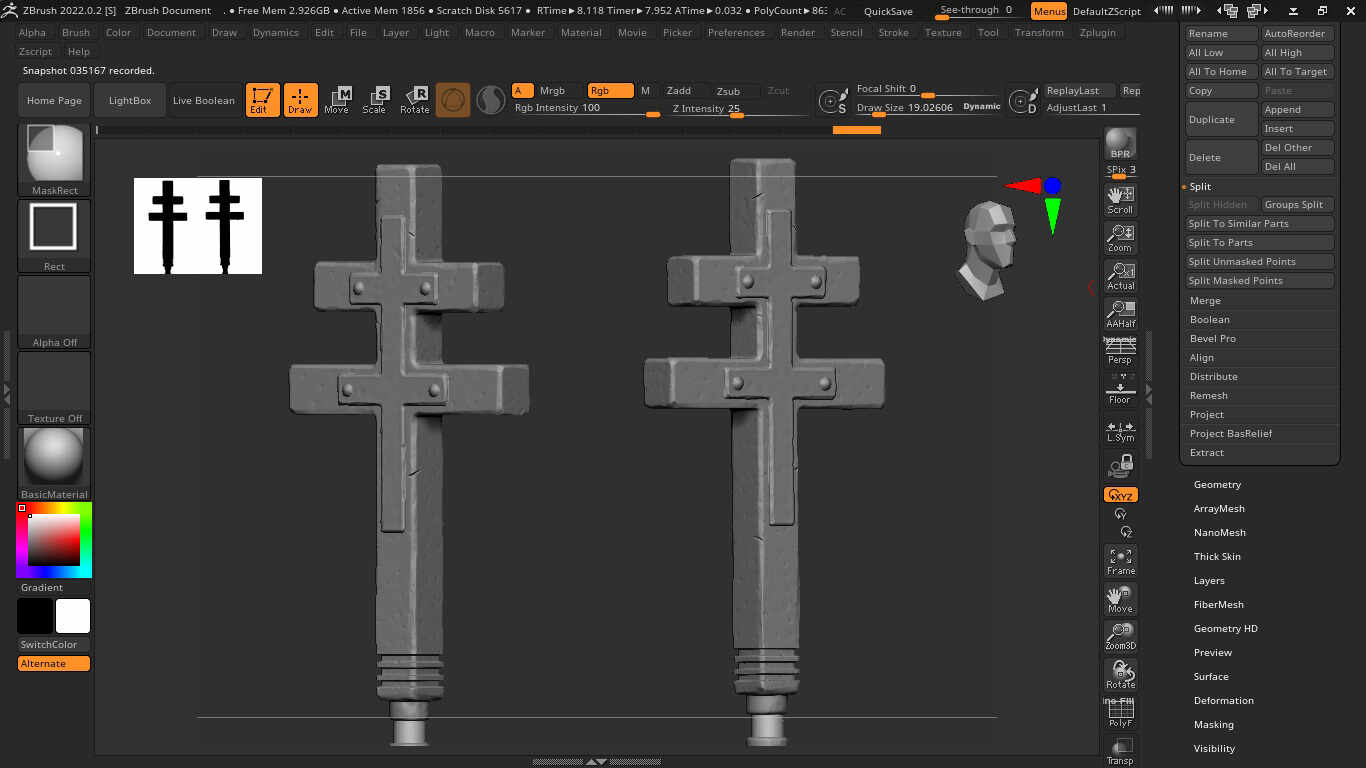Click the sculptris pro icon
The image size is (1366, 768).
[490, 100]
